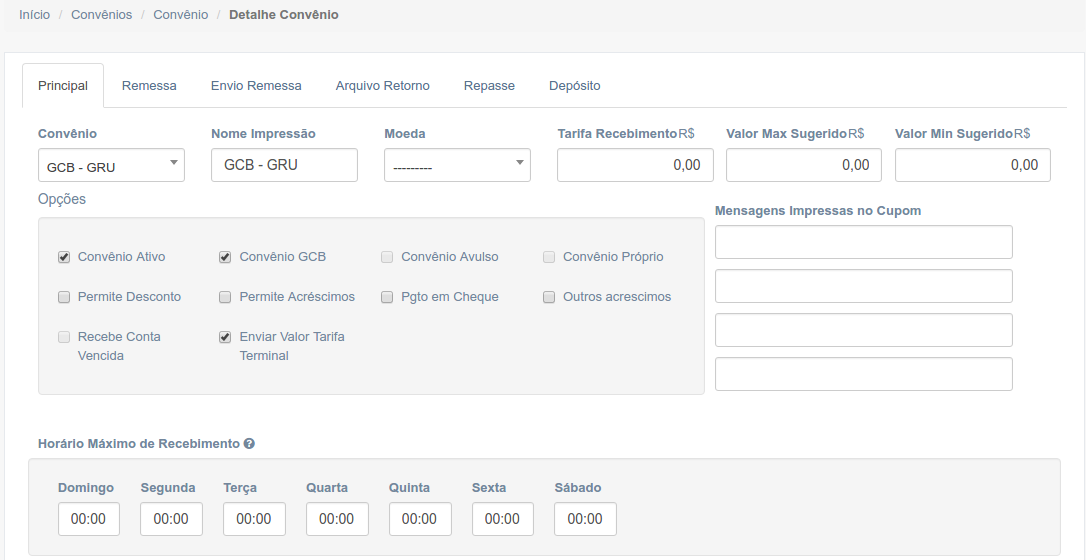Image resolution: width=1086 pixels, height=560 pixels.
Task: Toggle the Permite Acréscimos checkbox
Action: tap(225, 297)
